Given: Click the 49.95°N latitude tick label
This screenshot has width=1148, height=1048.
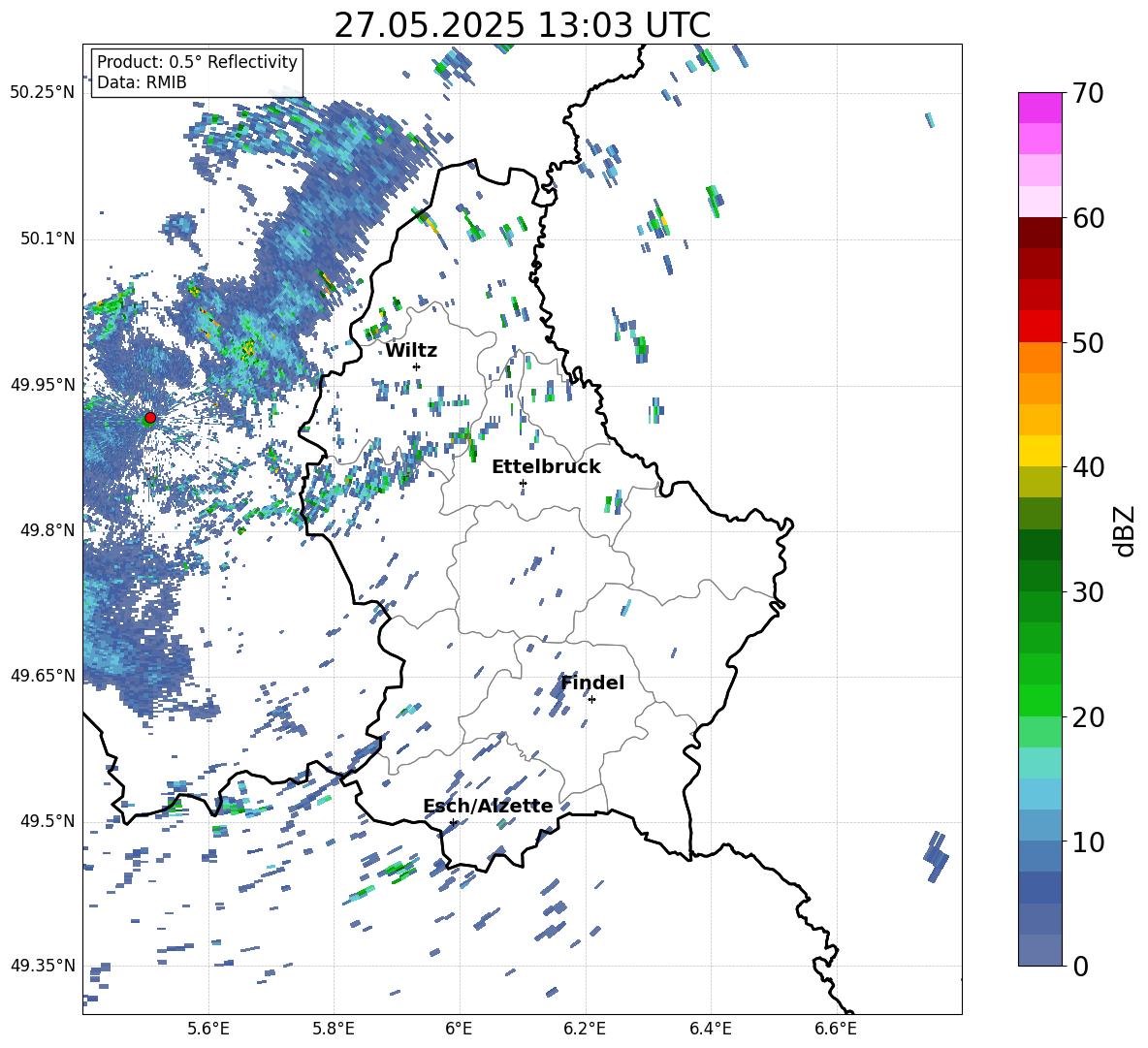Looking at the screenshot, I should 43,385.
